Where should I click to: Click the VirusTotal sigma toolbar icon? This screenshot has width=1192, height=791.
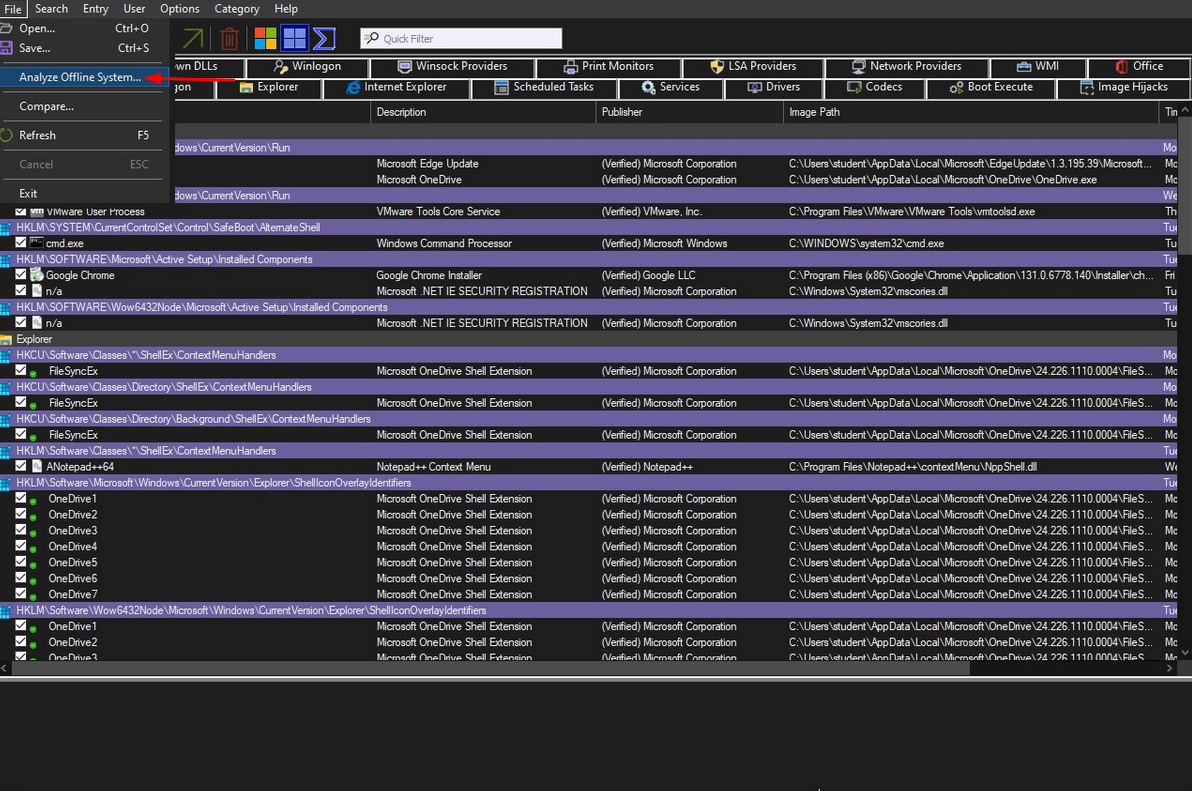pos(323,38)
